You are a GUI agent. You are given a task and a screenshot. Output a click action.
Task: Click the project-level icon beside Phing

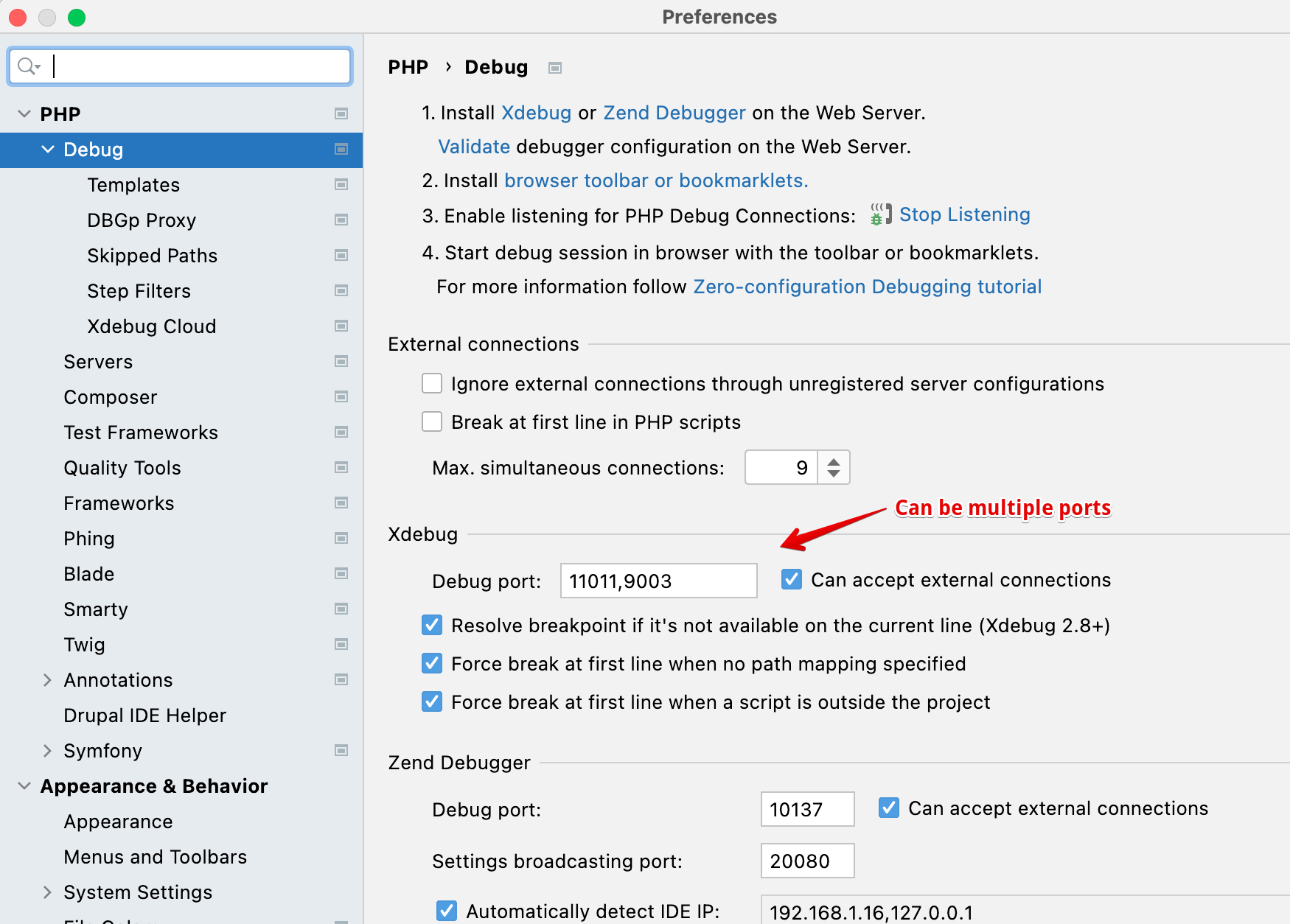coord(341,538)
